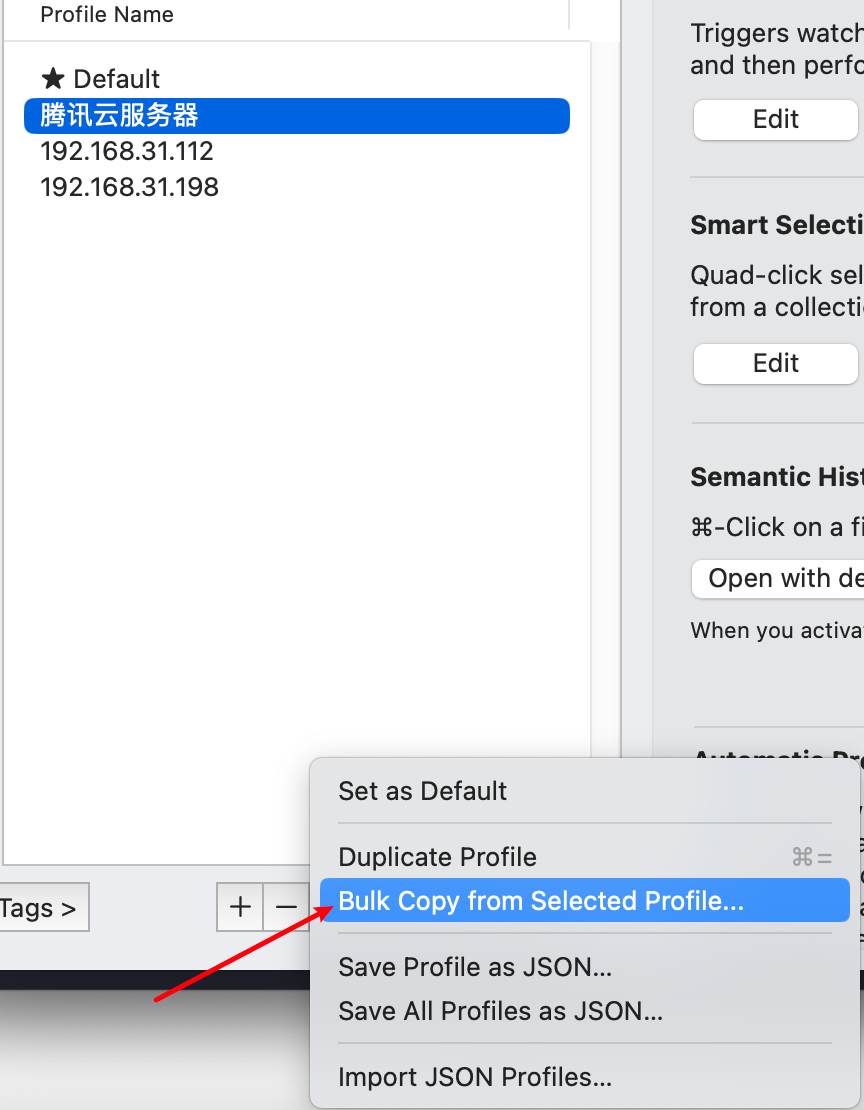The height and width of the screenshot is (1110, 864).
Task: Choose Save All Profiles as JSON
Action: [x=500, y=1011]
